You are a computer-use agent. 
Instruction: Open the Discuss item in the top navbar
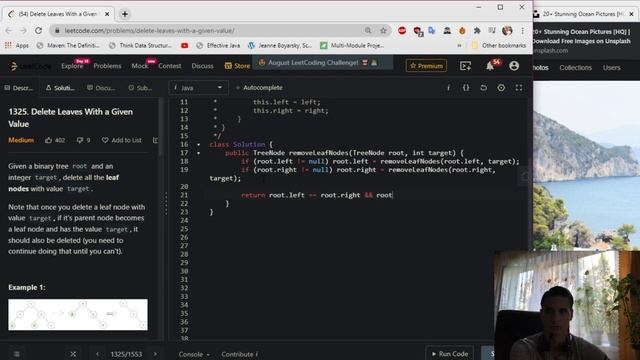202,66
